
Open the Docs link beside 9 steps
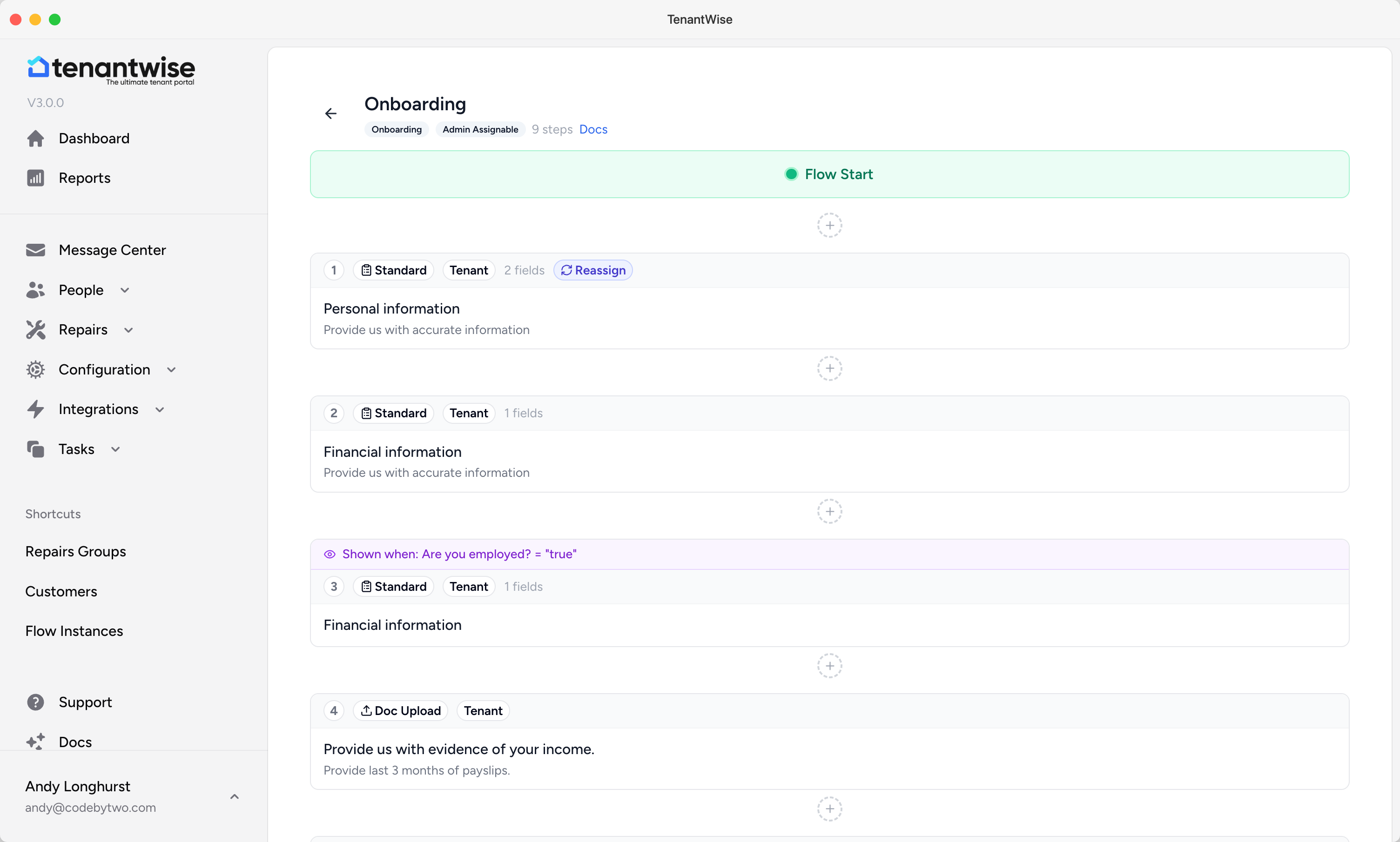(x=593, y=129)
